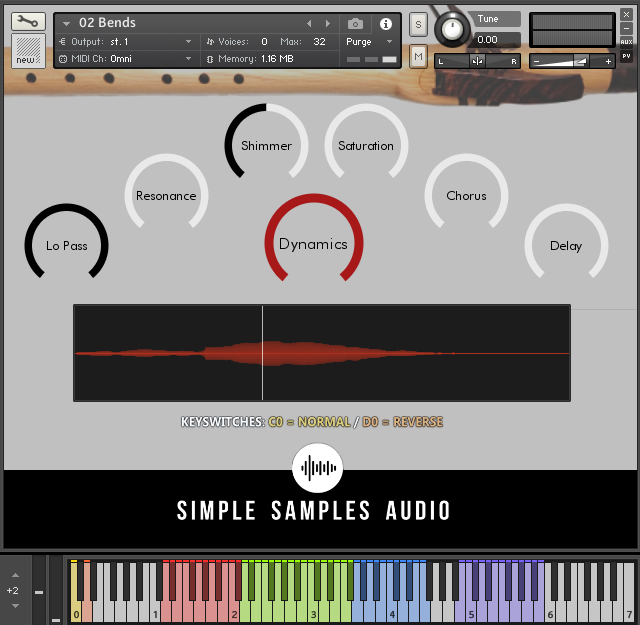Click the red waveform display
640x625 pixels.
point(322,353)
